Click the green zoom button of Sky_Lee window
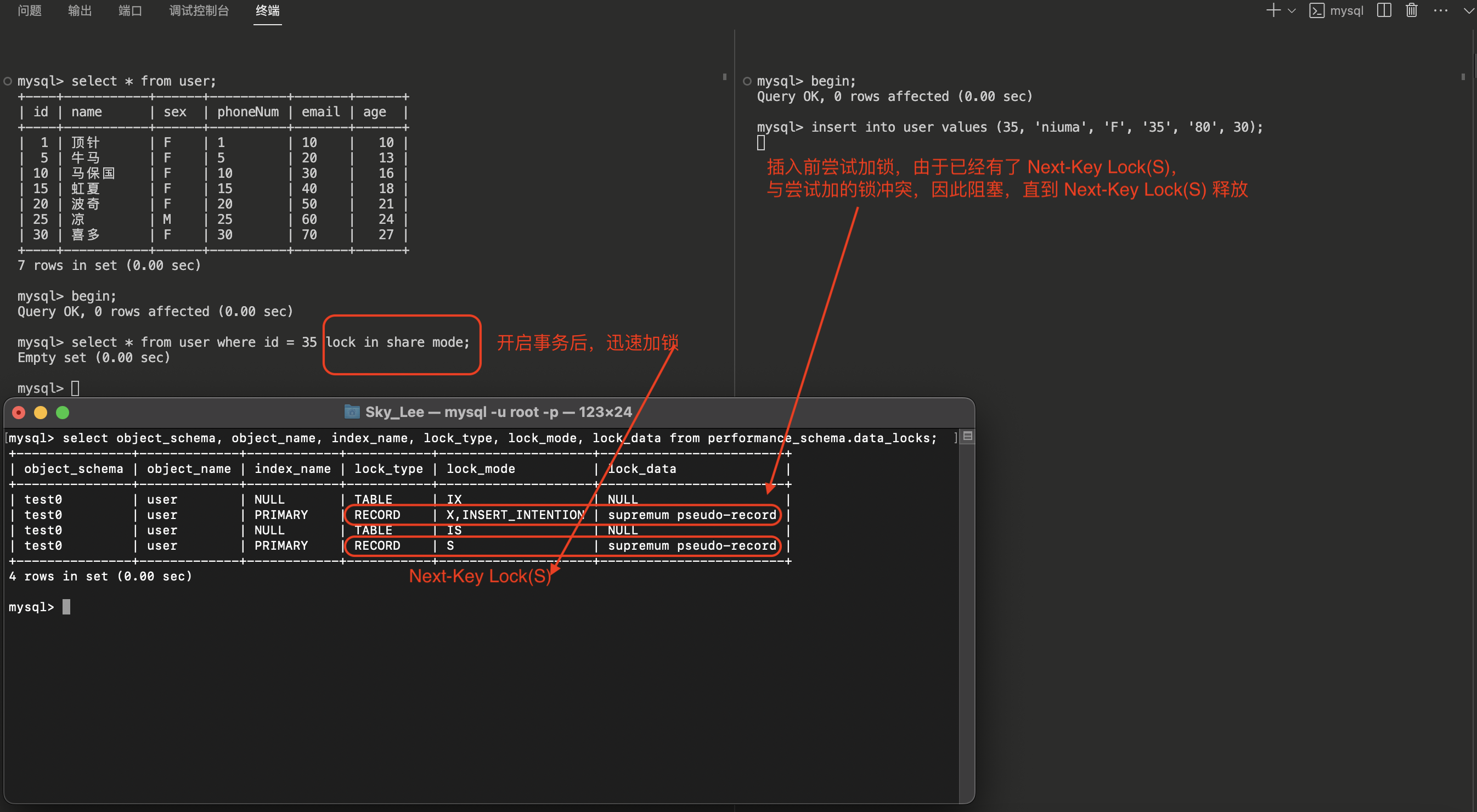The image size is (1477, 812). click(63, 412)
